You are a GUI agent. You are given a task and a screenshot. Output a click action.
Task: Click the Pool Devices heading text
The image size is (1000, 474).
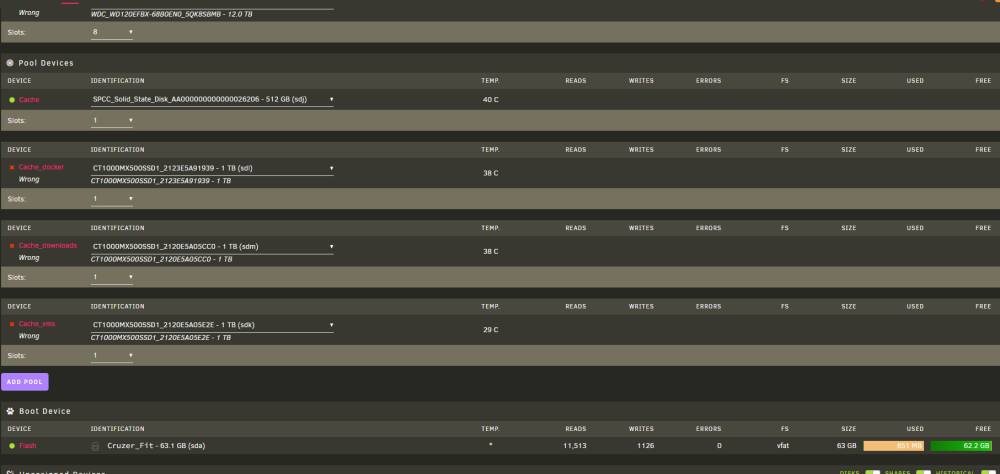point(46,63)
